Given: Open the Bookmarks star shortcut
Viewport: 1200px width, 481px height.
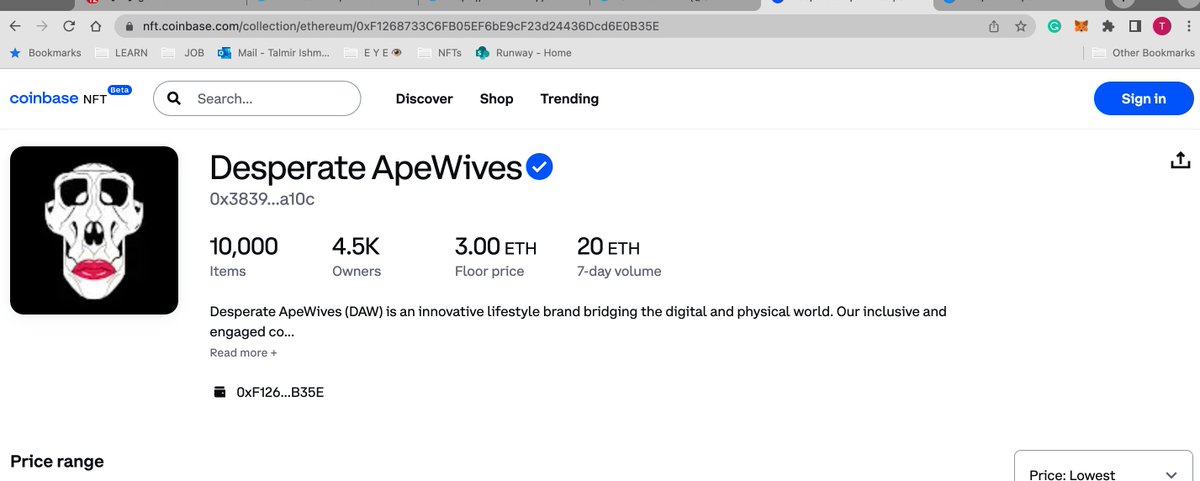Looking at the screenshot, I should click(46, 52).
